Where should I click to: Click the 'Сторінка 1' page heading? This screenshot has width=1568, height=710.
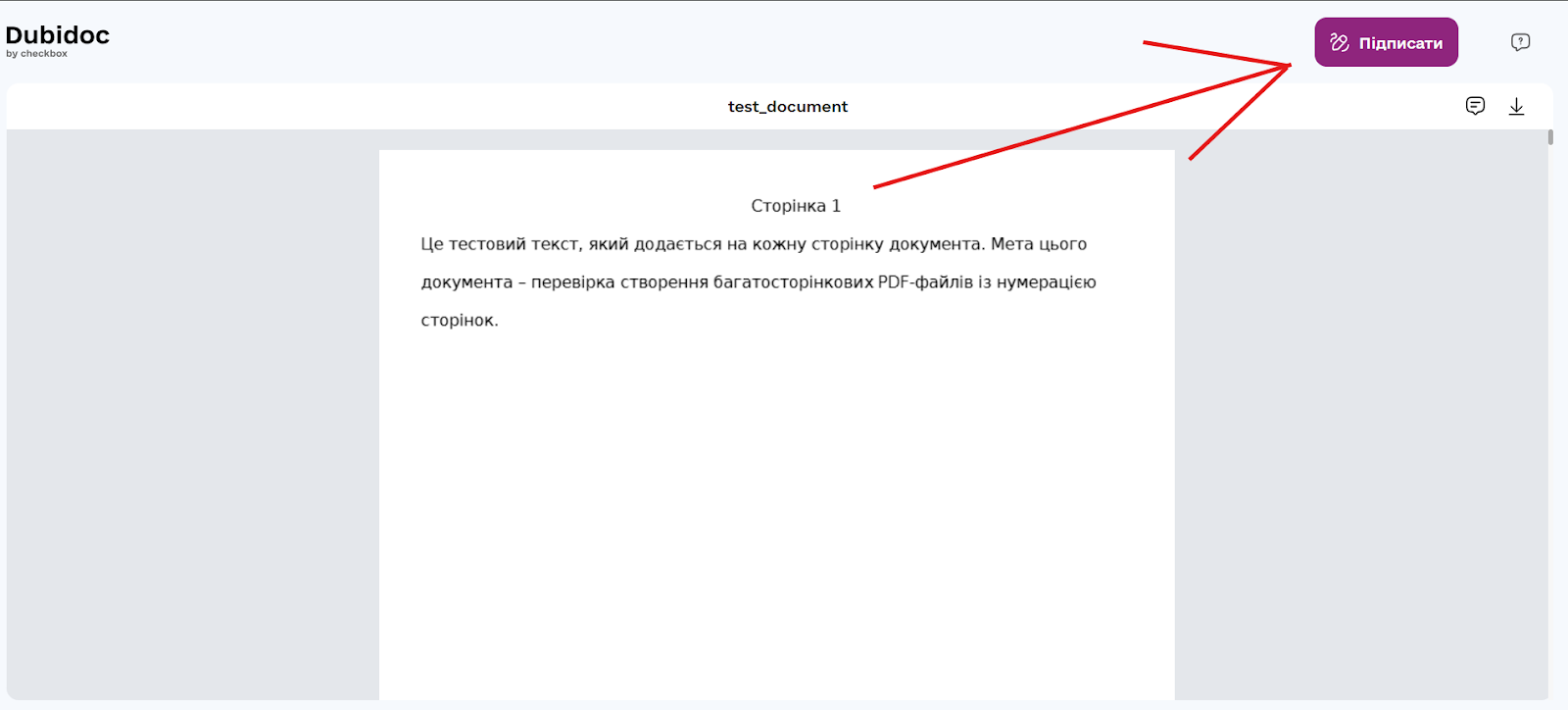pyautogui.click(x=796, y=206)
